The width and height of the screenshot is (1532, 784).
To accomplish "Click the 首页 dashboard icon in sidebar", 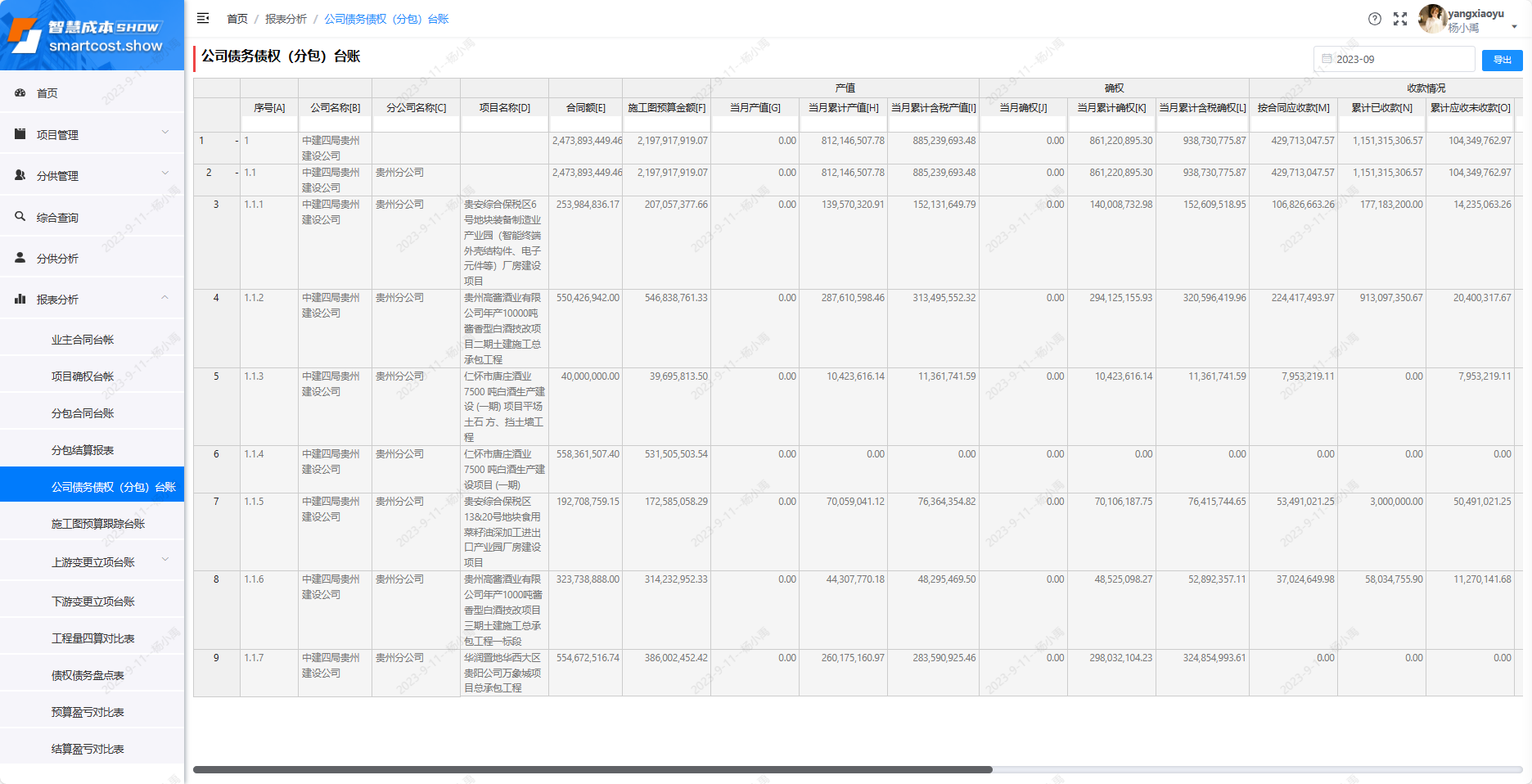I will [20, 93].
